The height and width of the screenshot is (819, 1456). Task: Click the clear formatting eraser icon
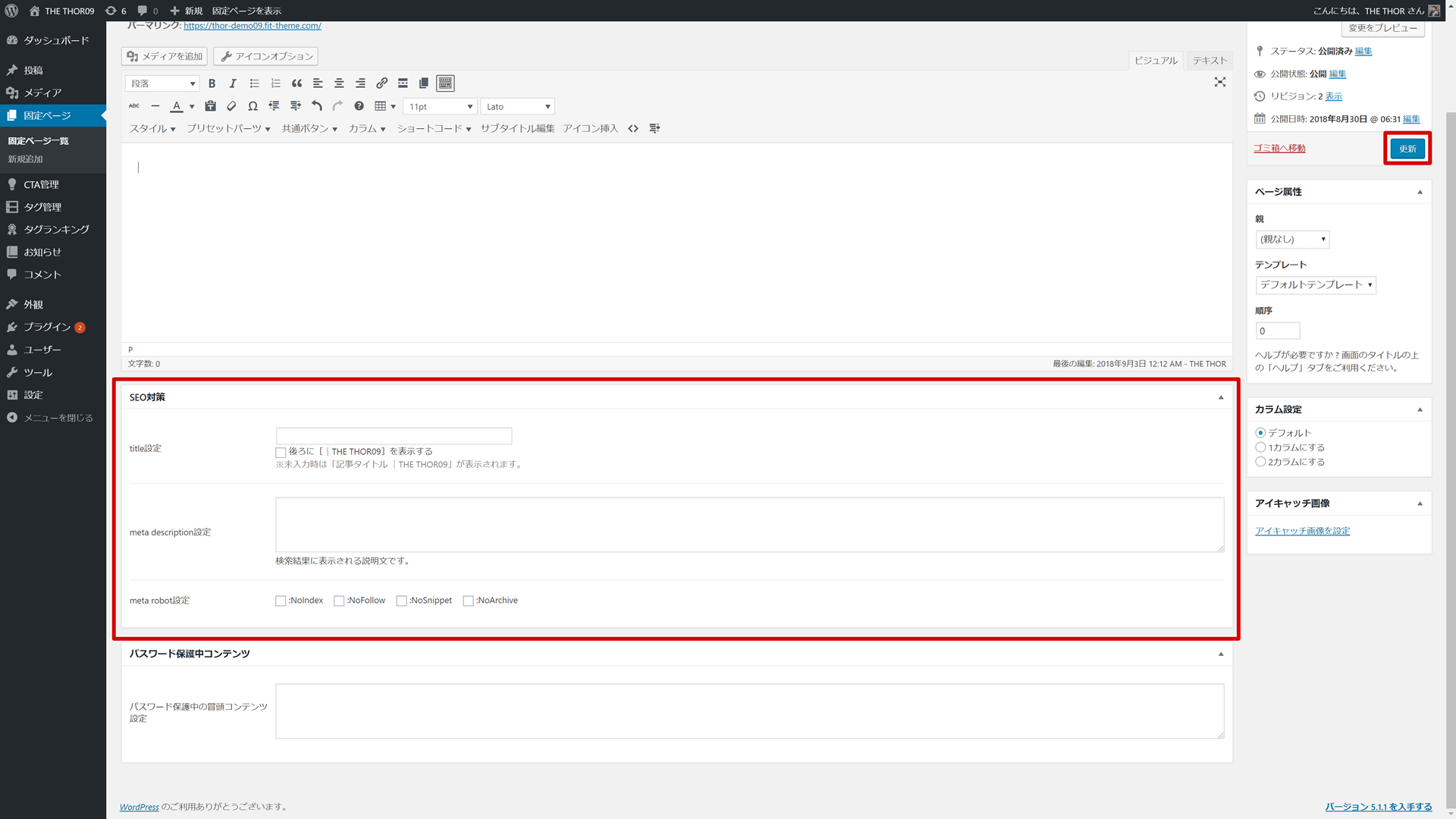coord(231,106)
